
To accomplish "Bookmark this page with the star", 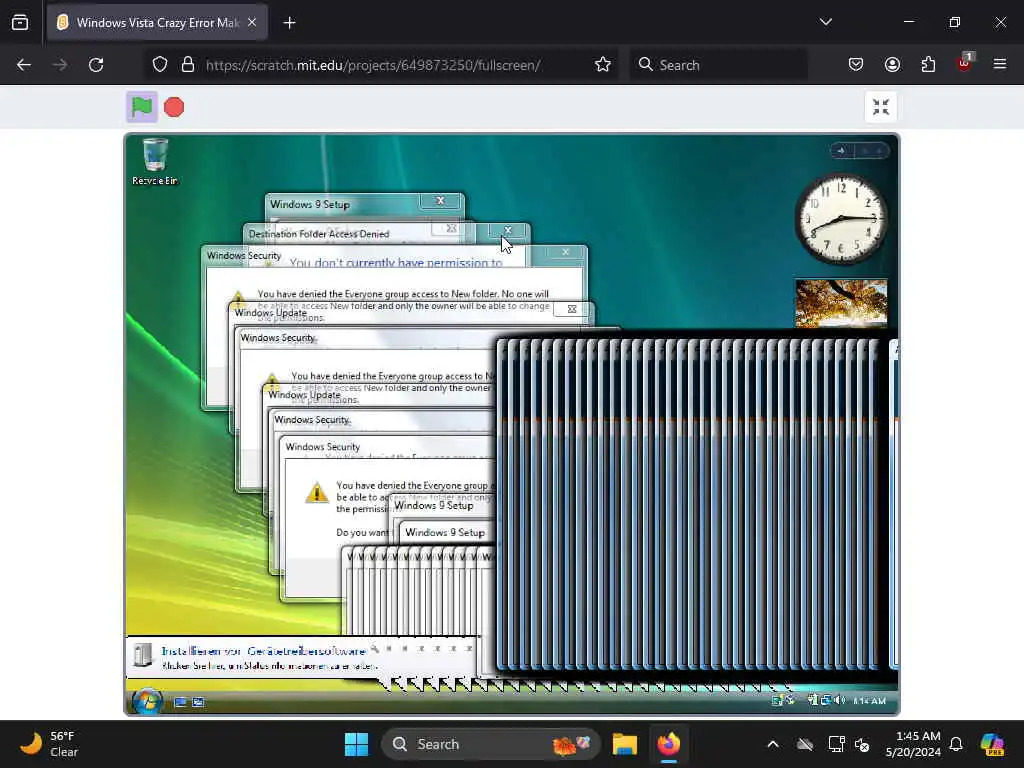I will coord(603,65).
